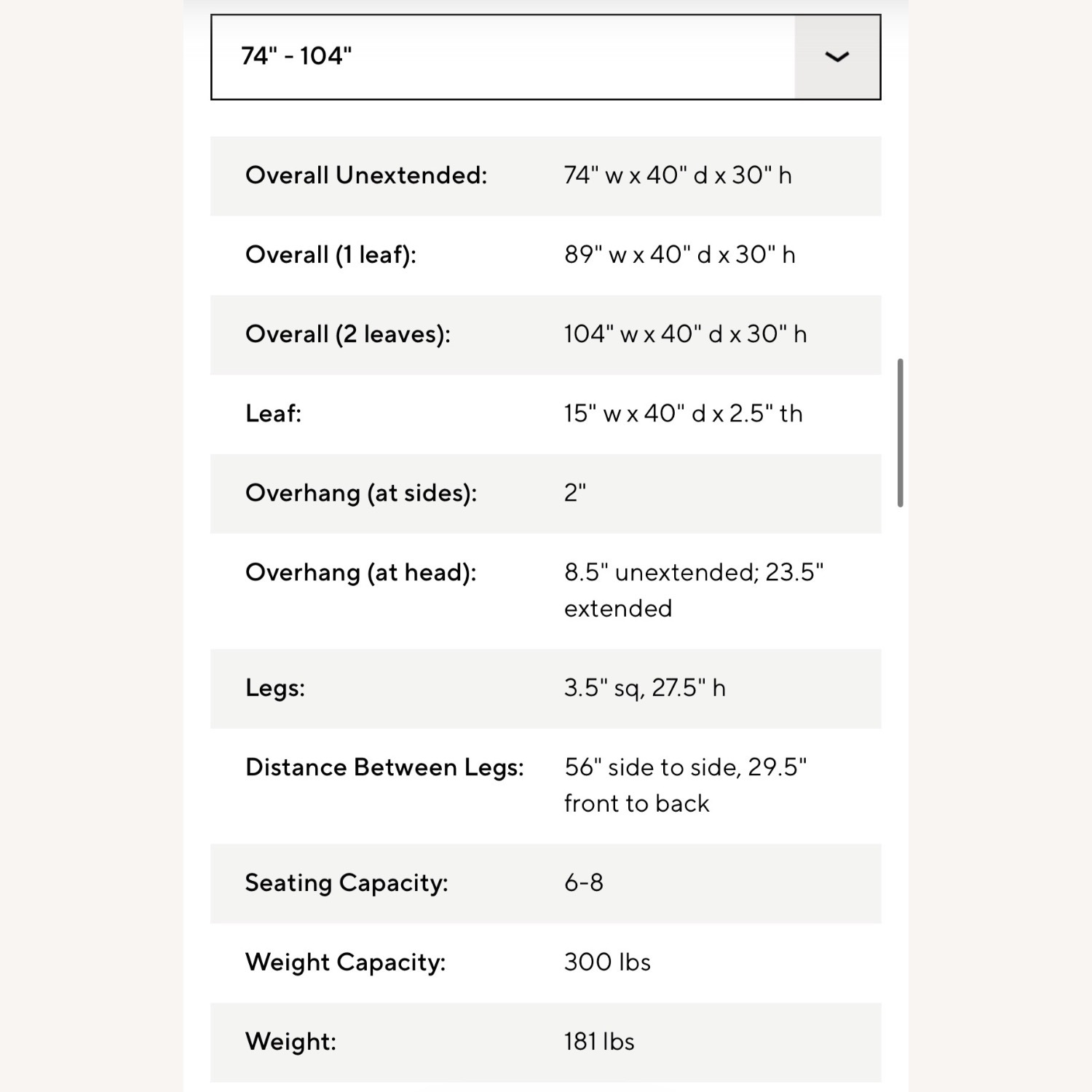Click the Overhang (at head) label
Viewport: 1092px width, 1092px height.
click(361, 573)
